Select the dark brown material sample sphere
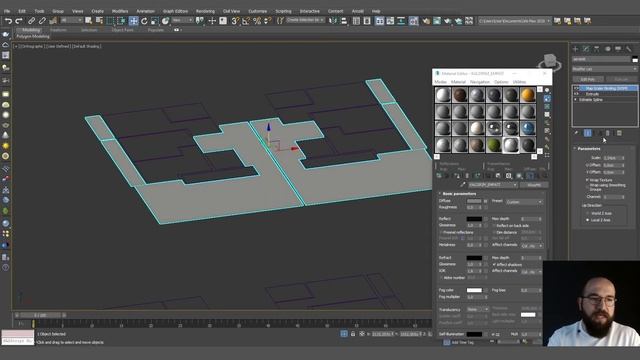The height and width of the screenshot is (360, 640). point(460,95)
